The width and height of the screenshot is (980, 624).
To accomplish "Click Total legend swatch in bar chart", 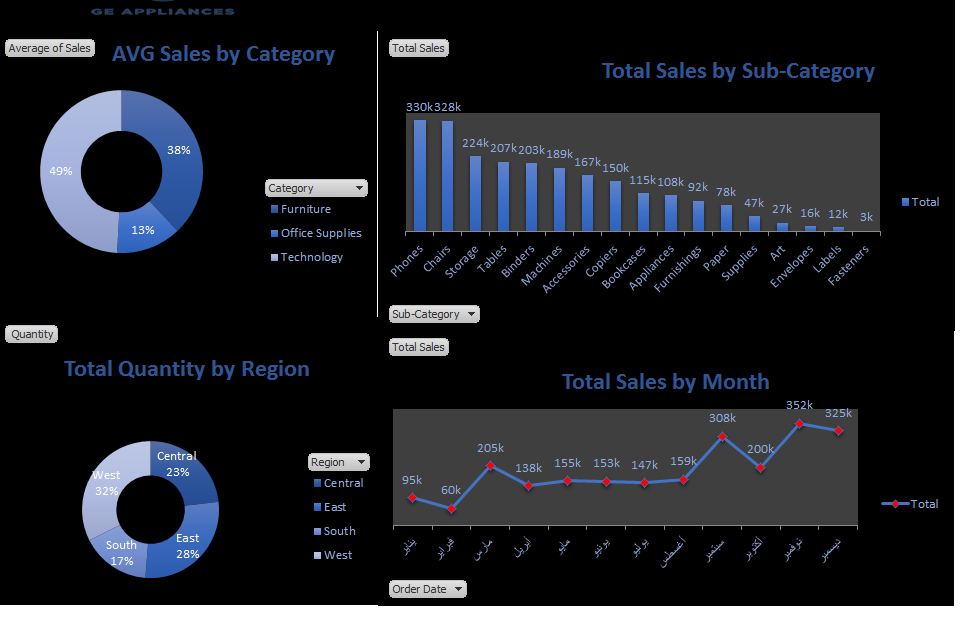I will tap(906, 202).
